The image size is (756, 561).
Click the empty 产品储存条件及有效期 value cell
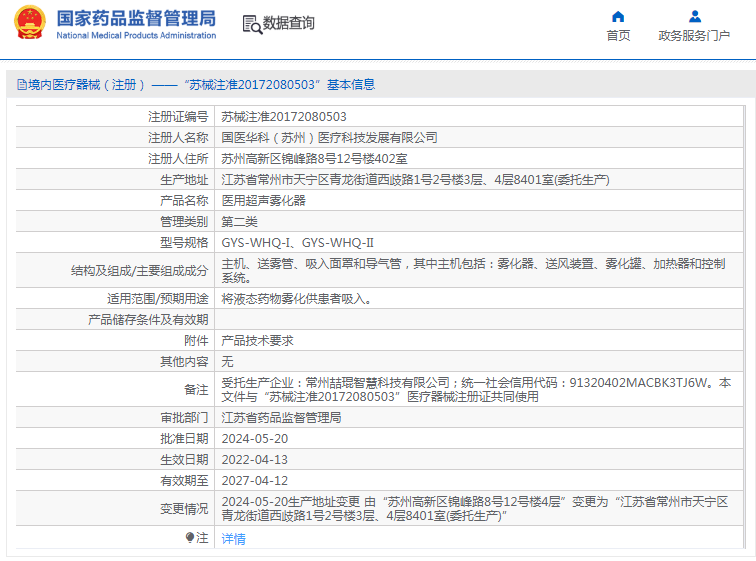pyautogui.click(x=479, y=320)
